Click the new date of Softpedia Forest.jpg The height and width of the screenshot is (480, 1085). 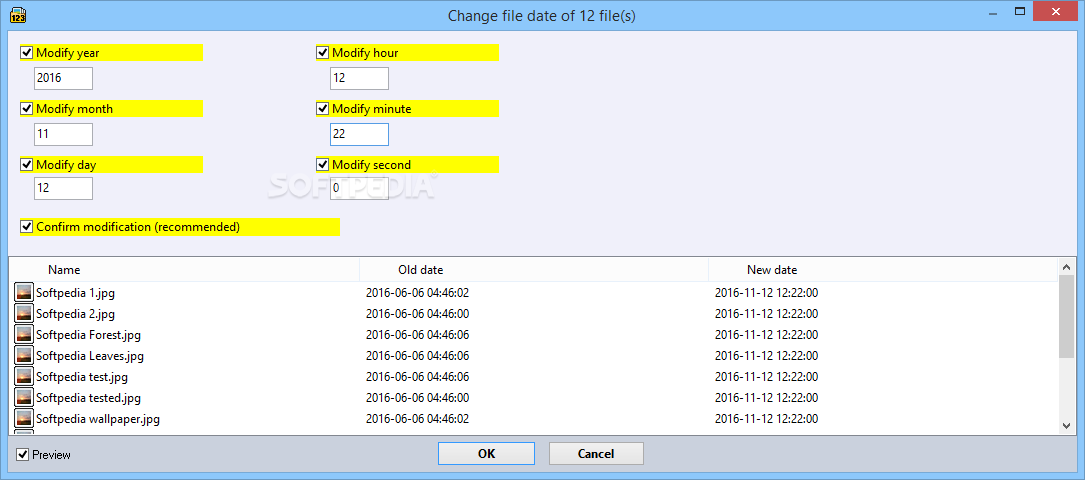pos(766,335)
